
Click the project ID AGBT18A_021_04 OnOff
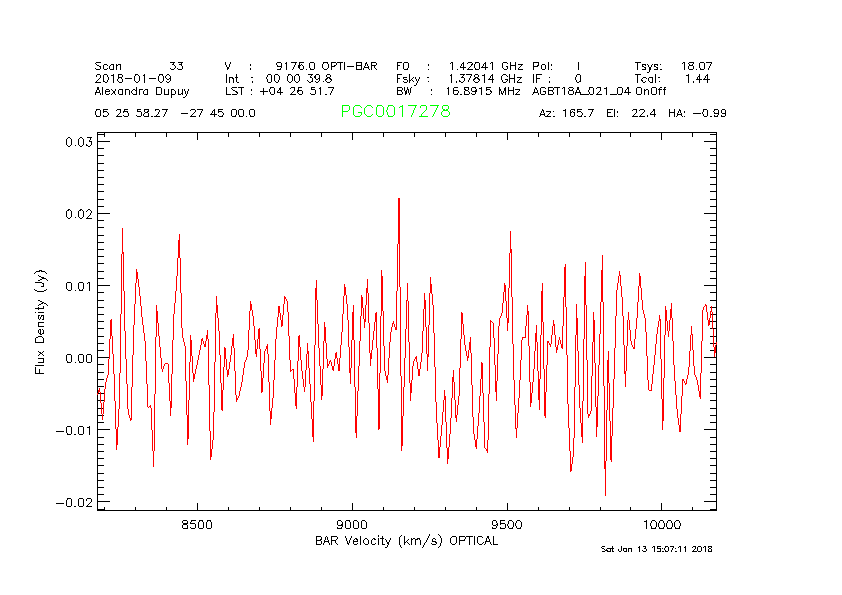(599, 90)
